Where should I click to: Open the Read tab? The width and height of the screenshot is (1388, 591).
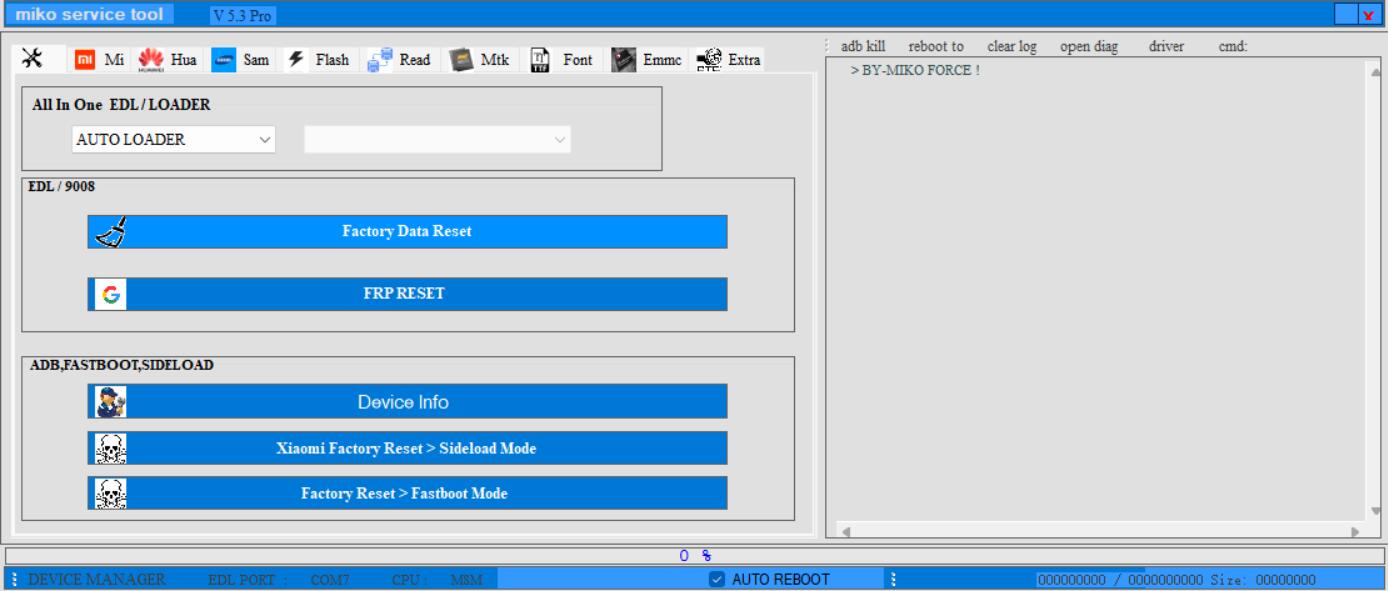(399, 60)
